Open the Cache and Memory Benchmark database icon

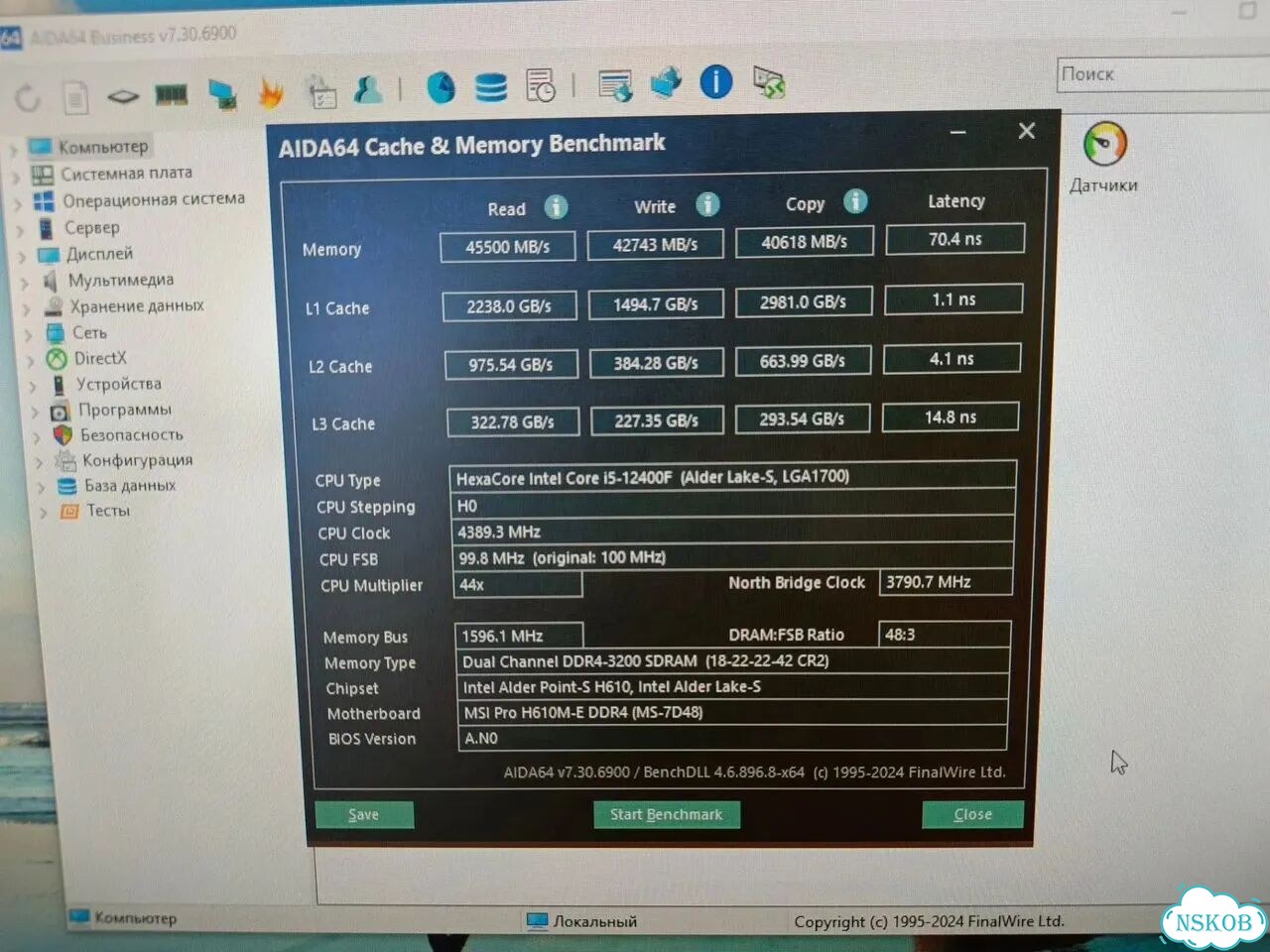[490, 87]
